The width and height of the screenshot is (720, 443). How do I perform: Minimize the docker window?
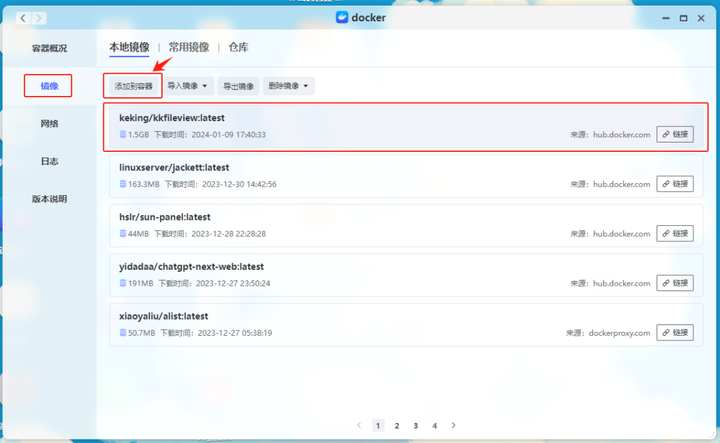[666, 18]
